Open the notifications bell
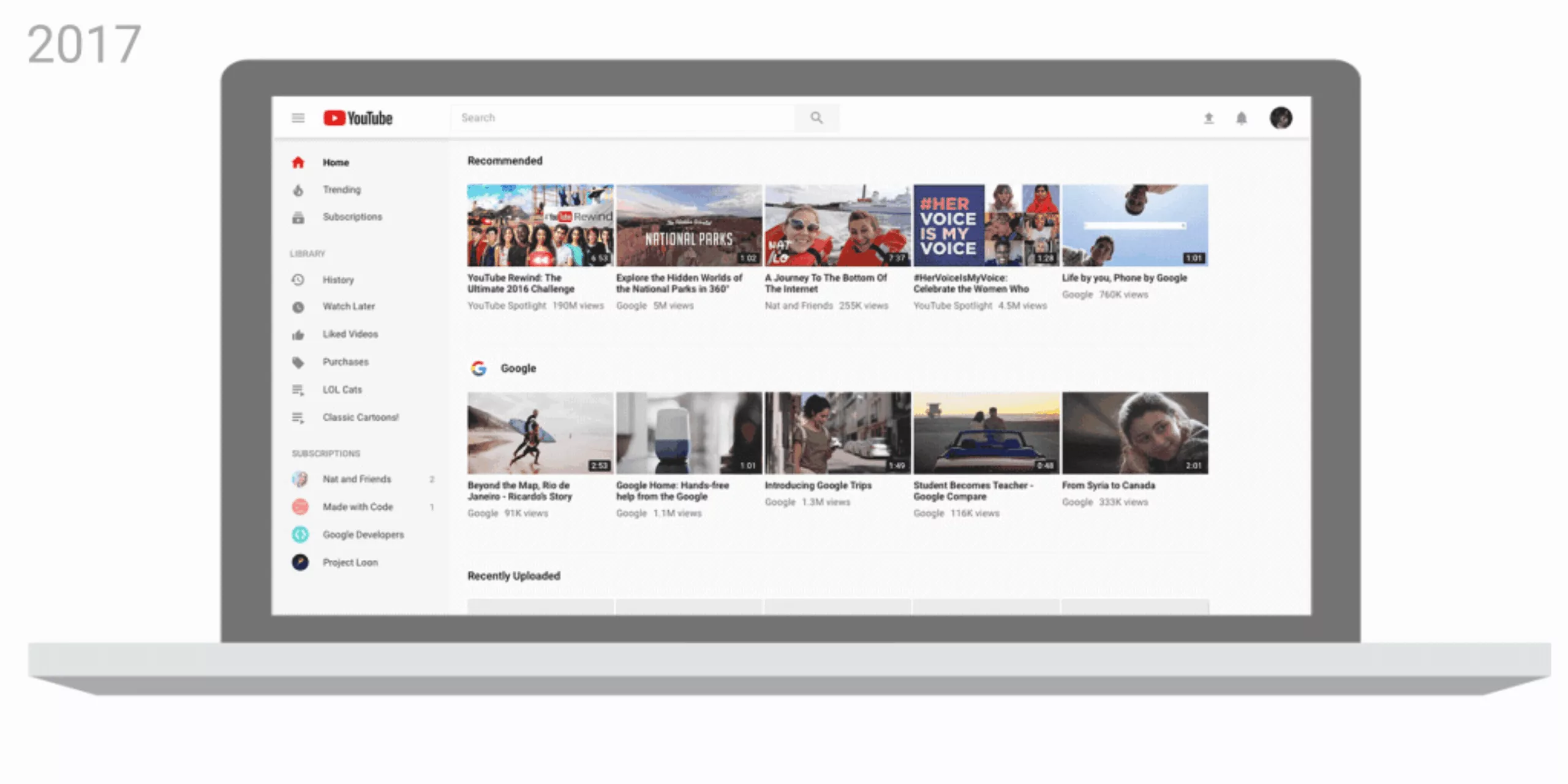Screen dimensions: 1568x784 1241,118
